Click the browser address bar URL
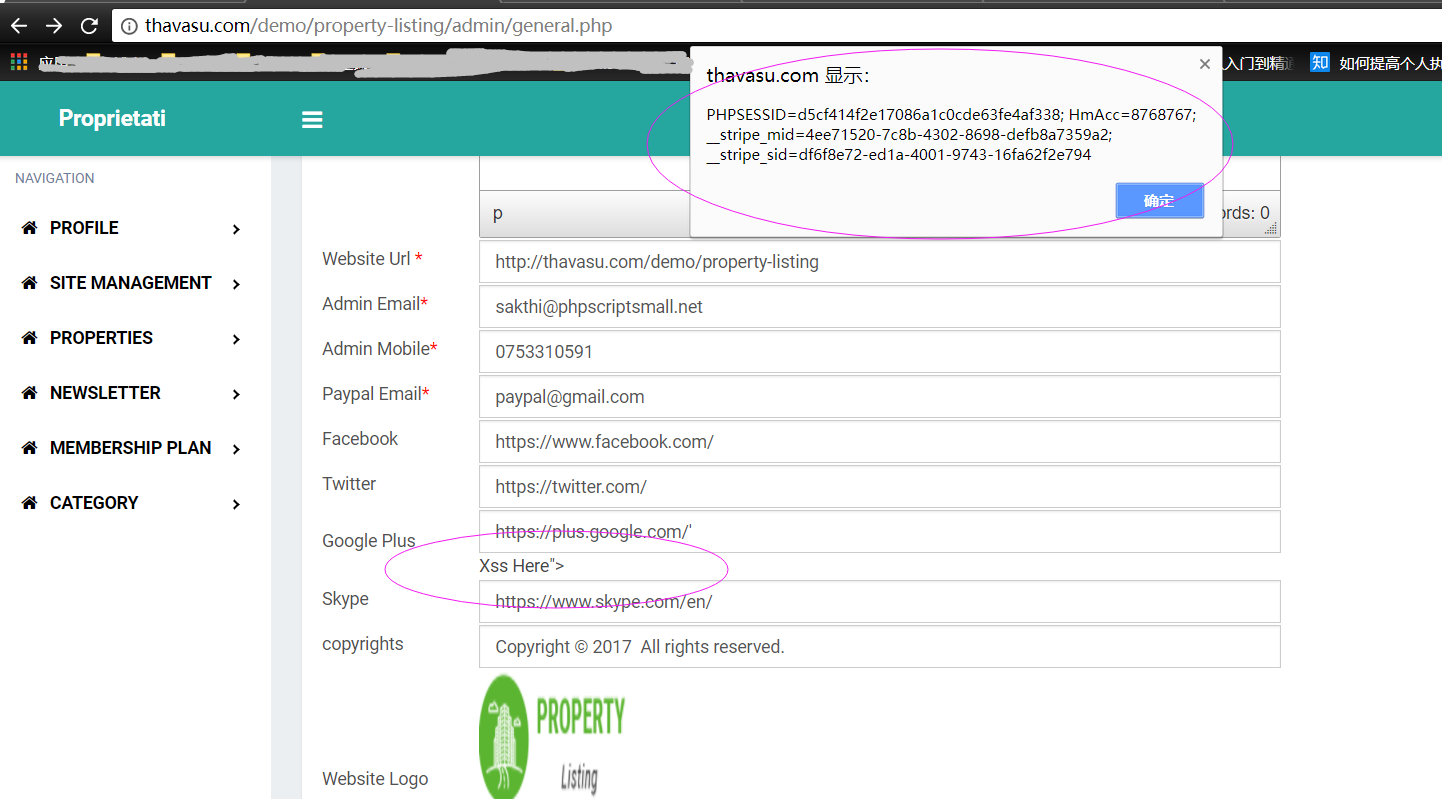This screenshot has height=799, width=1442. tap(378, 26)
